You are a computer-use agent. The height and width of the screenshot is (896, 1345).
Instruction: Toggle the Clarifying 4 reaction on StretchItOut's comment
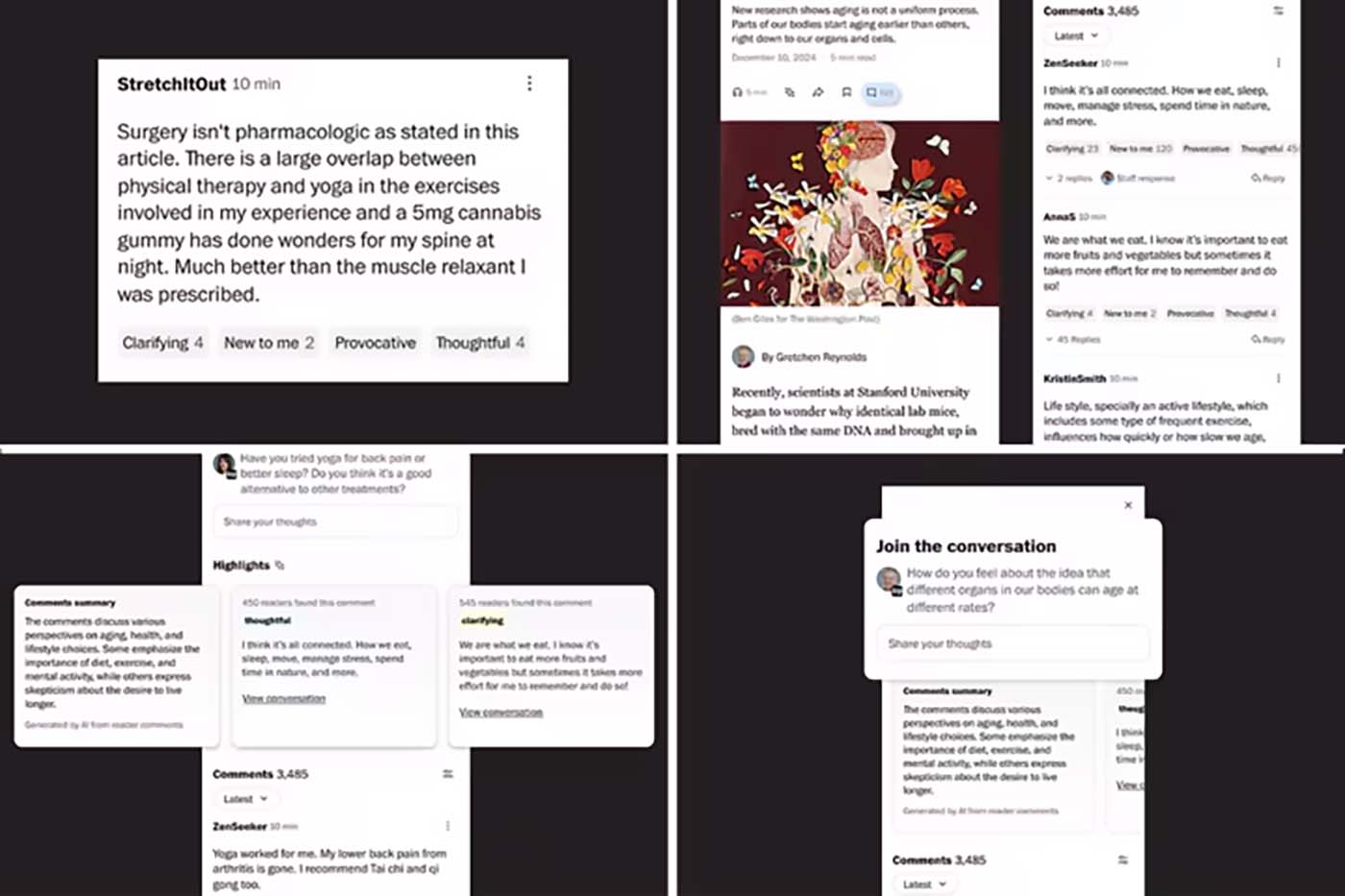(x=162, y=343)
